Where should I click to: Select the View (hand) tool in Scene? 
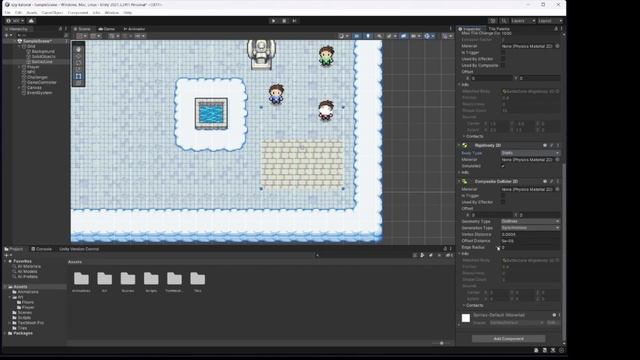coord(78,49)
